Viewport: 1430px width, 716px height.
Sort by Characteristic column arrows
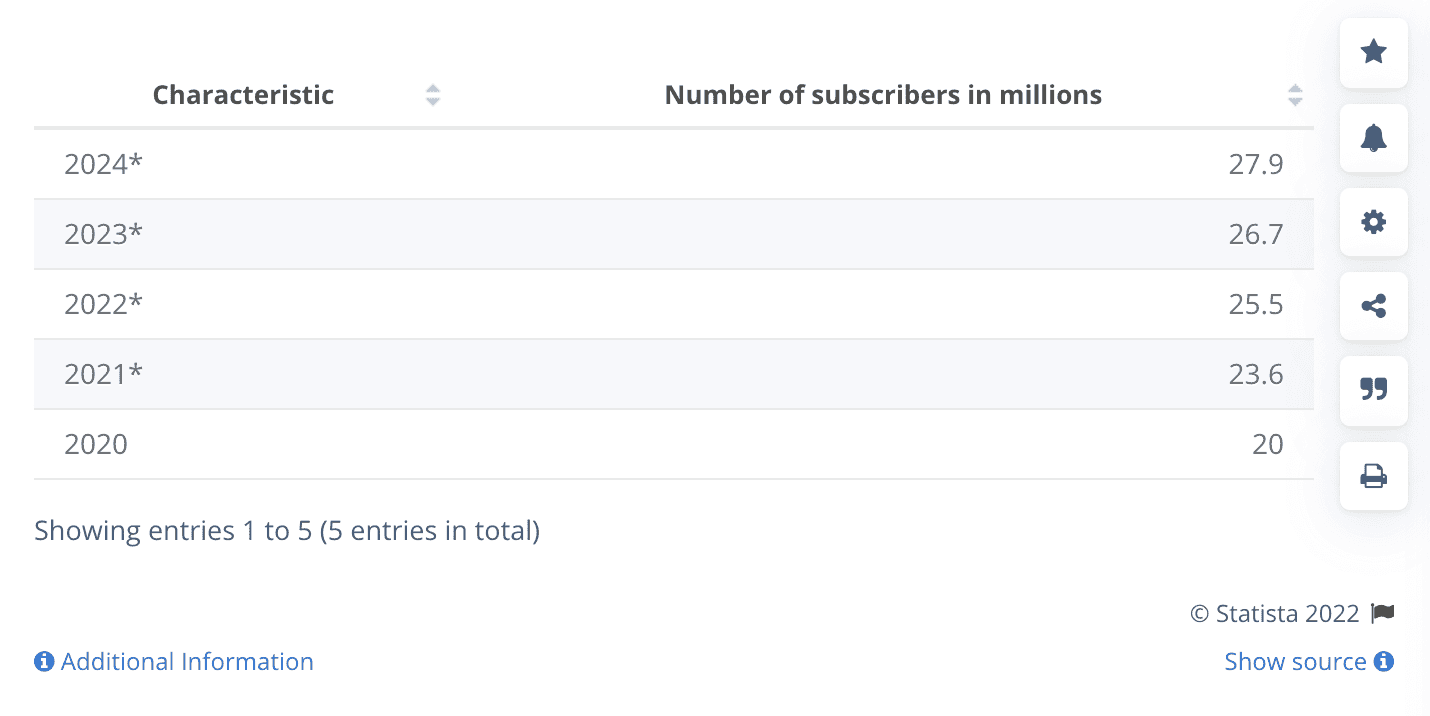pos(433,95)
